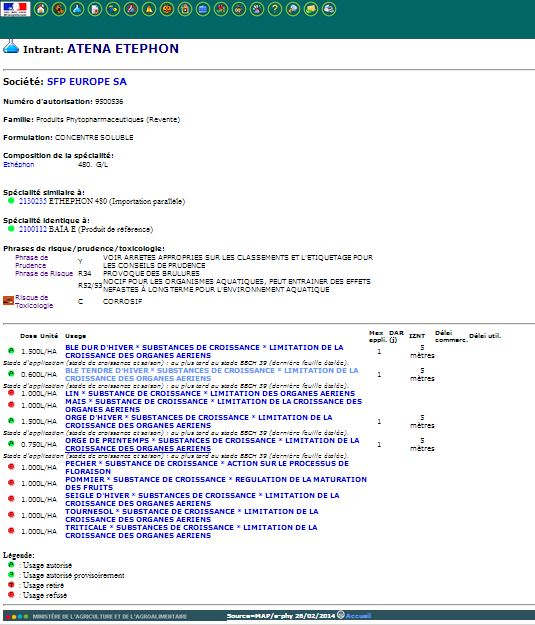Screen dimensions: 535x625
Task: Open the LIN substance de croissance usage
Action: click(210, 393)
